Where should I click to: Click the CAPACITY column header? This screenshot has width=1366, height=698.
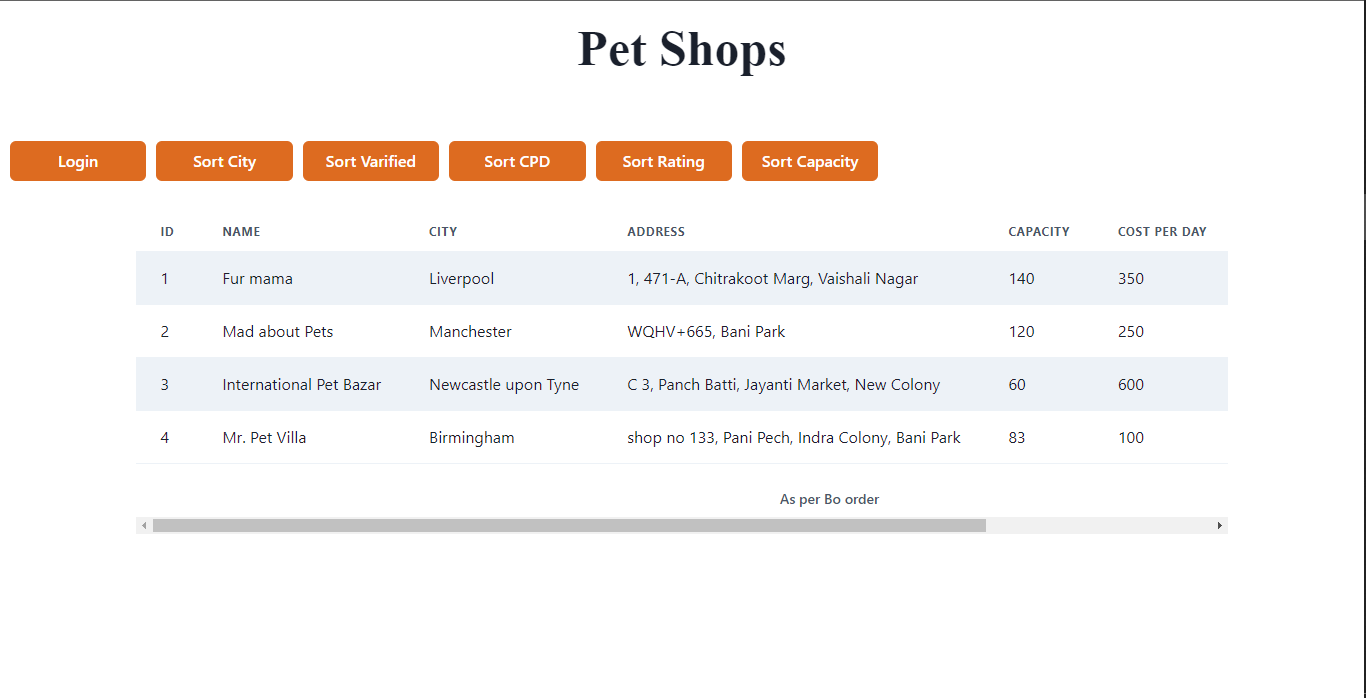1038,232
